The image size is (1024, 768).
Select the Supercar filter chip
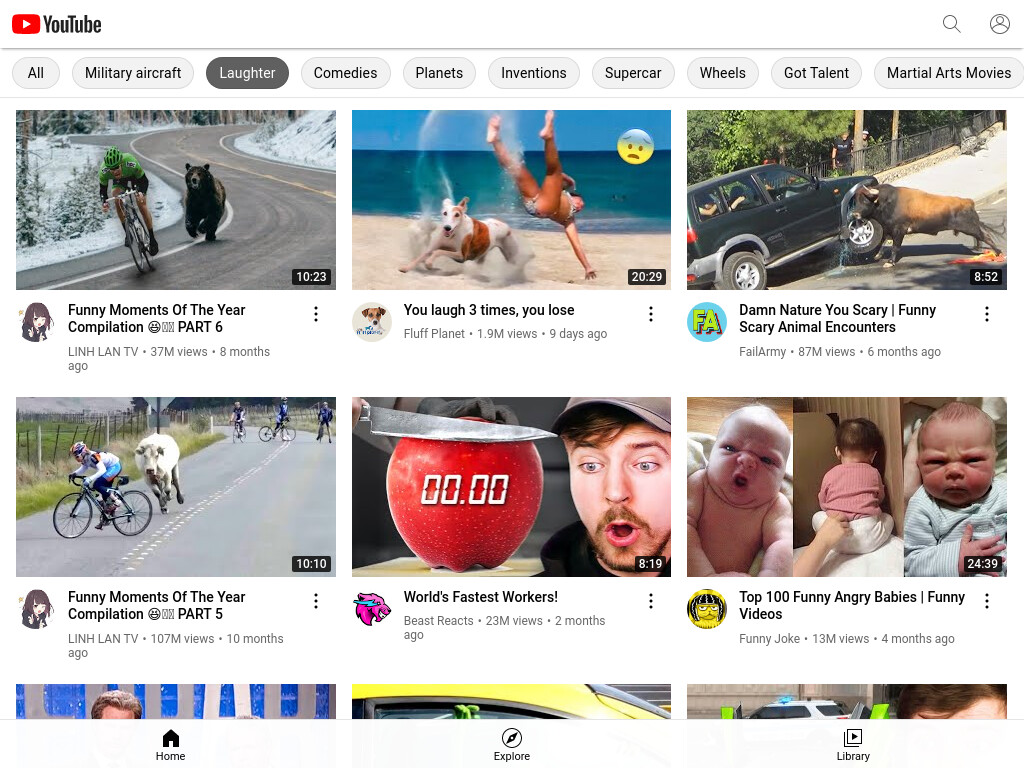click(x=633, y=73)
